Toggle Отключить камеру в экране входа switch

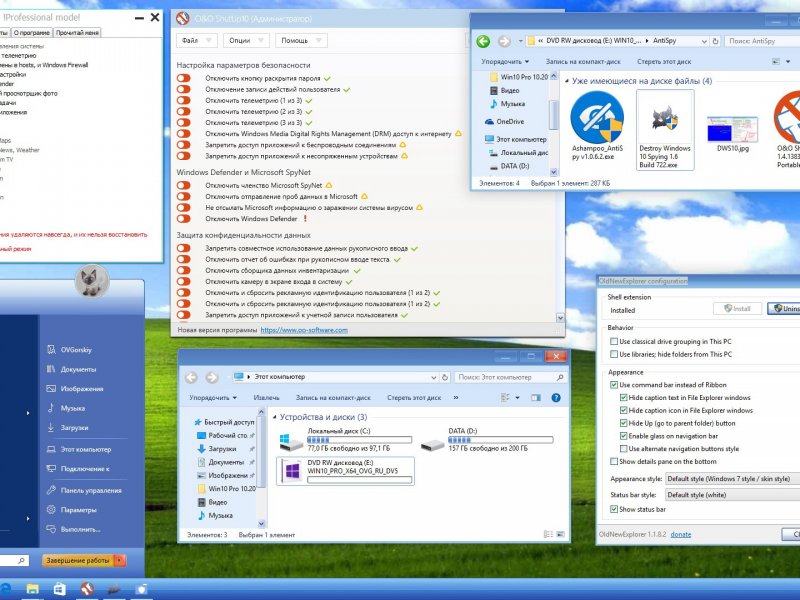pos(184,281)
